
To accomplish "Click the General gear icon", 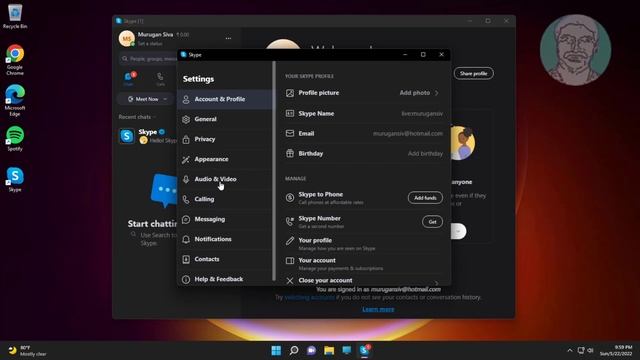I will pos(186,119).
